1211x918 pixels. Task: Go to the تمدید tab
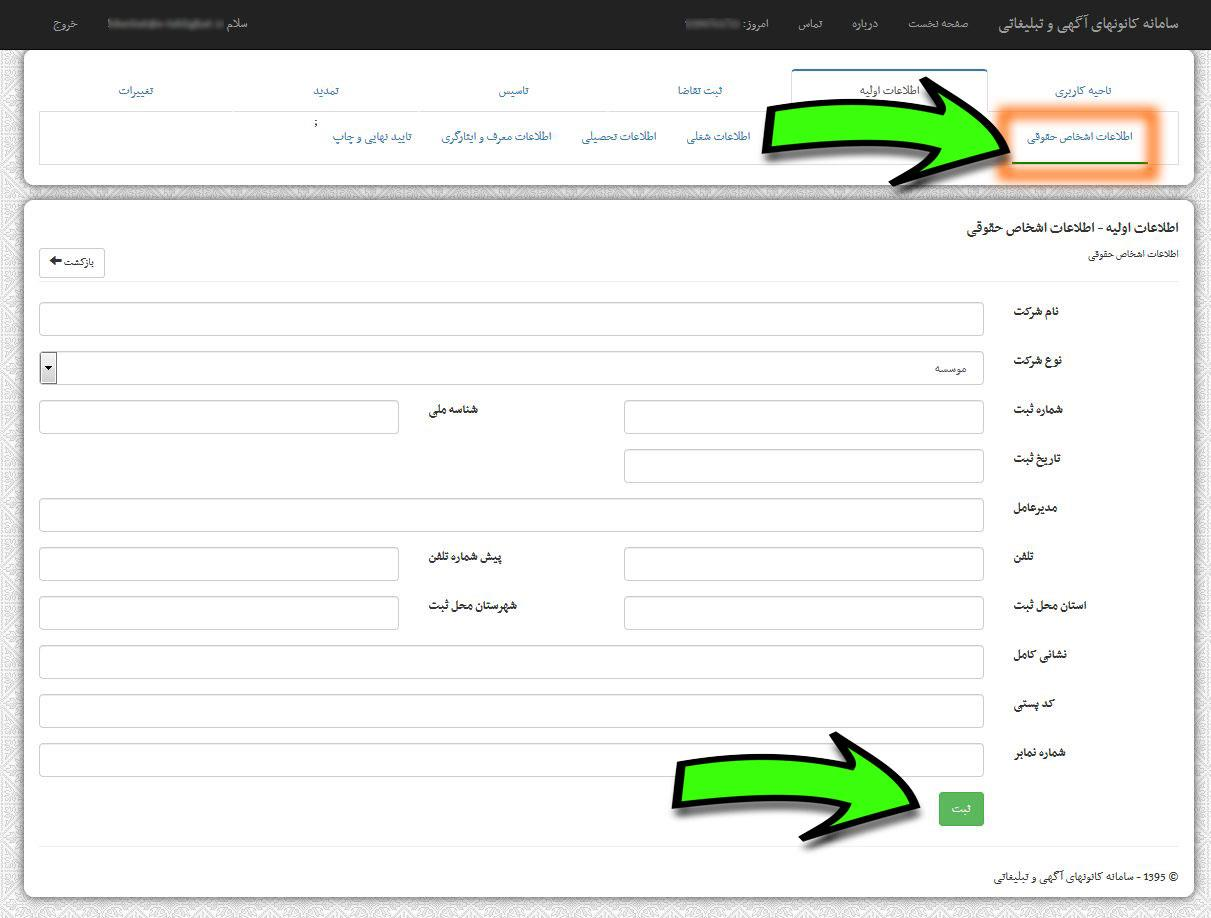pos(326,91)
